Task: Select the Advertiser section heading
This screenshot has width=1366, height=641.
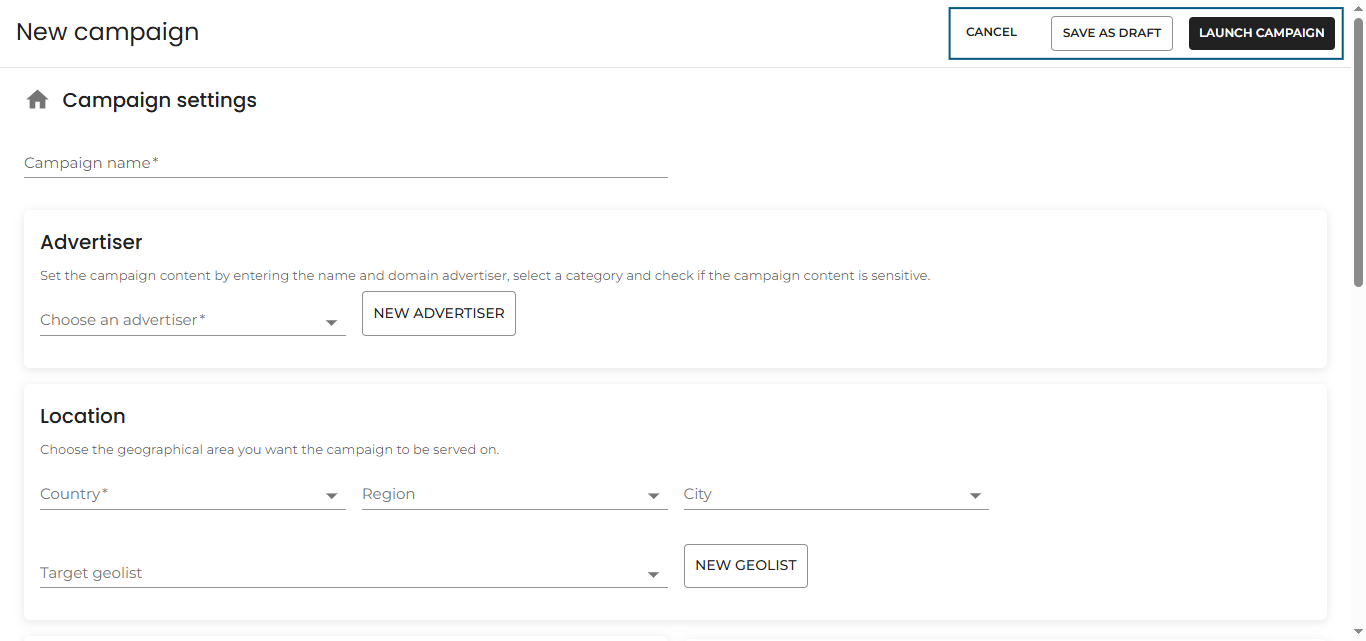Action: click(91, 242)
